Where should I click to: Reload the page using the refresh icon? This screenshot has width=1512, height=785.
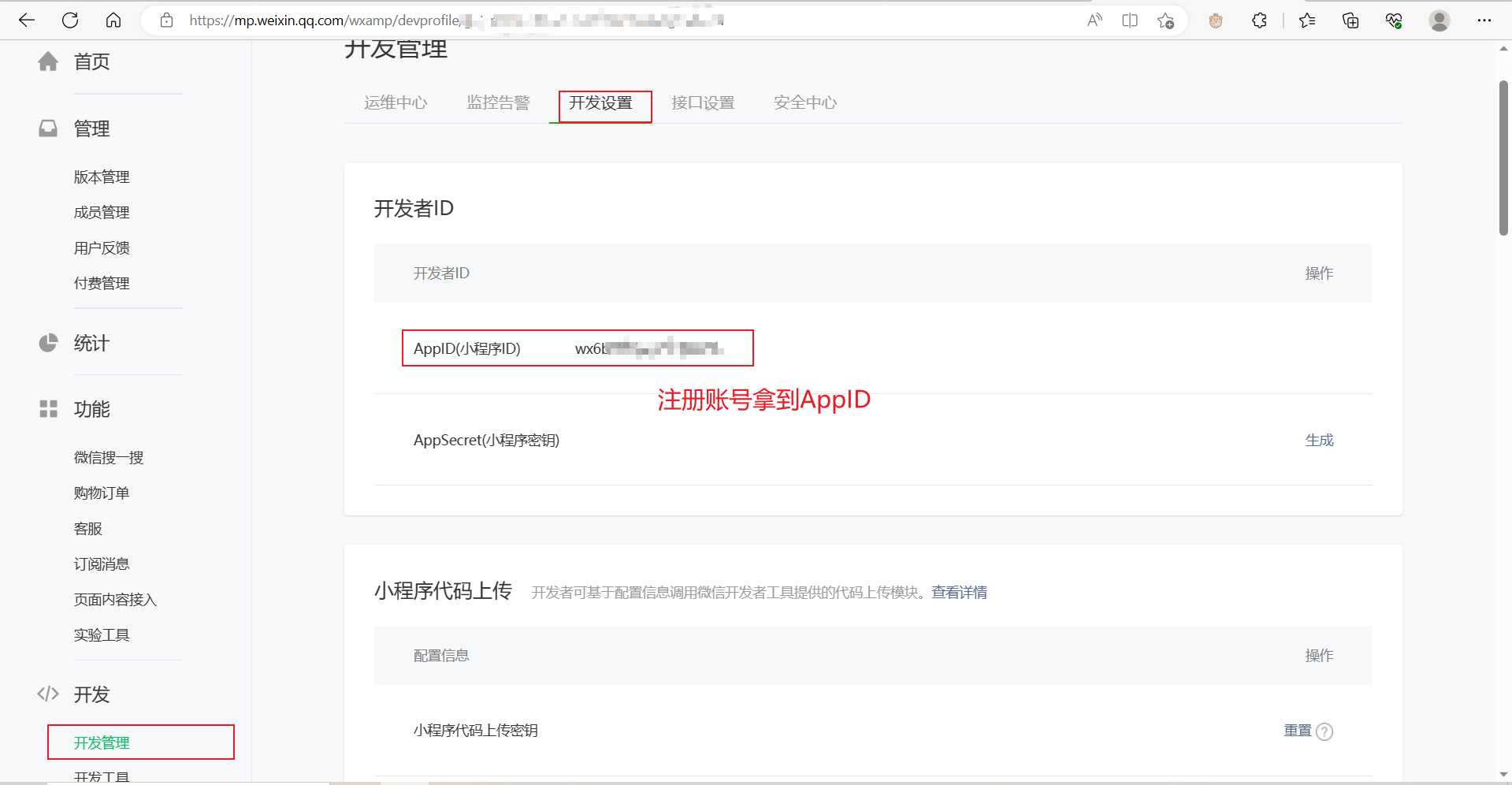(70, 20)
